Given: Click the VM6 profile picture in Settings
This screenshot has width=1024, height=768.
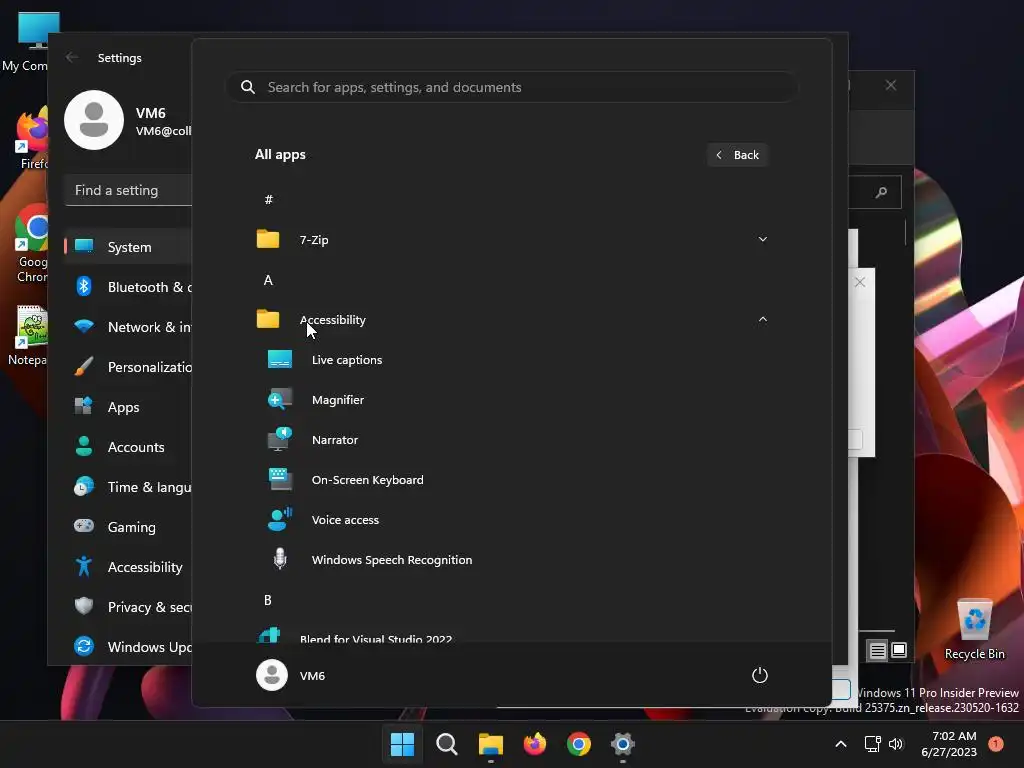Looking at the screenshot, I should [94, 120].
